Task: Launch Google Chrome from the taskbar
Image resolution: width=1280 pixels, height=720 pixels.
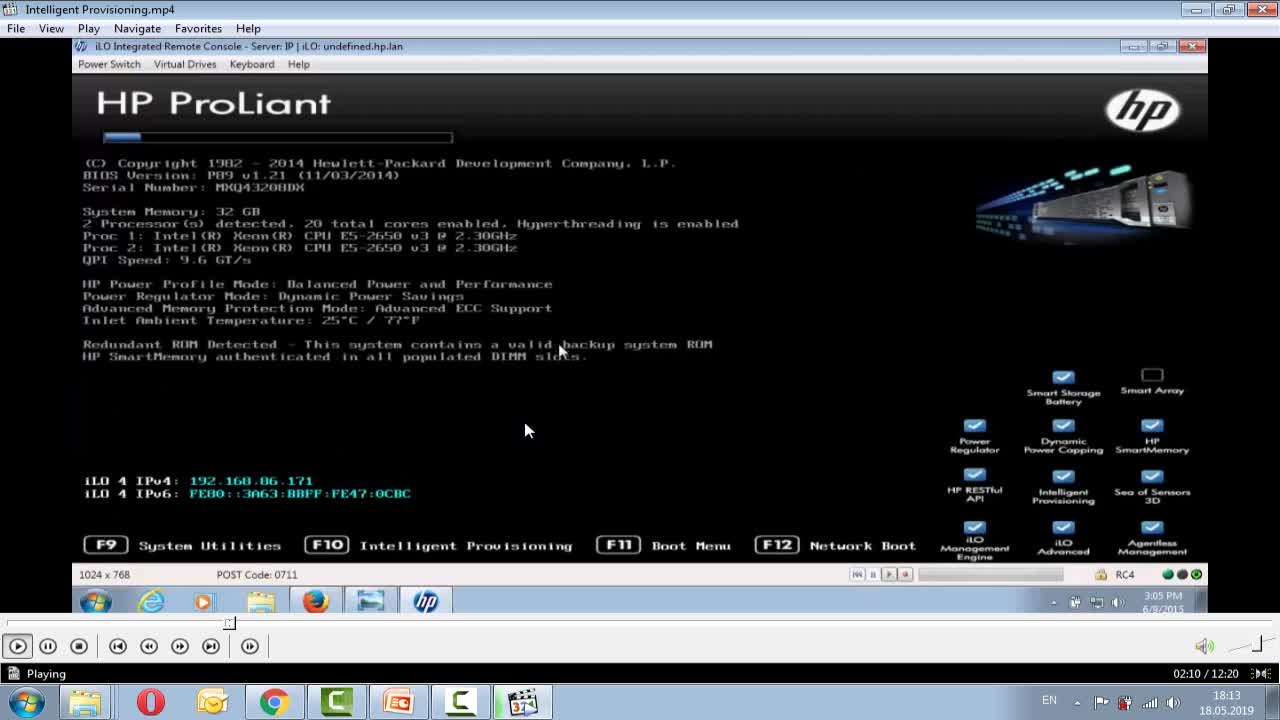Action: point(274,702)
